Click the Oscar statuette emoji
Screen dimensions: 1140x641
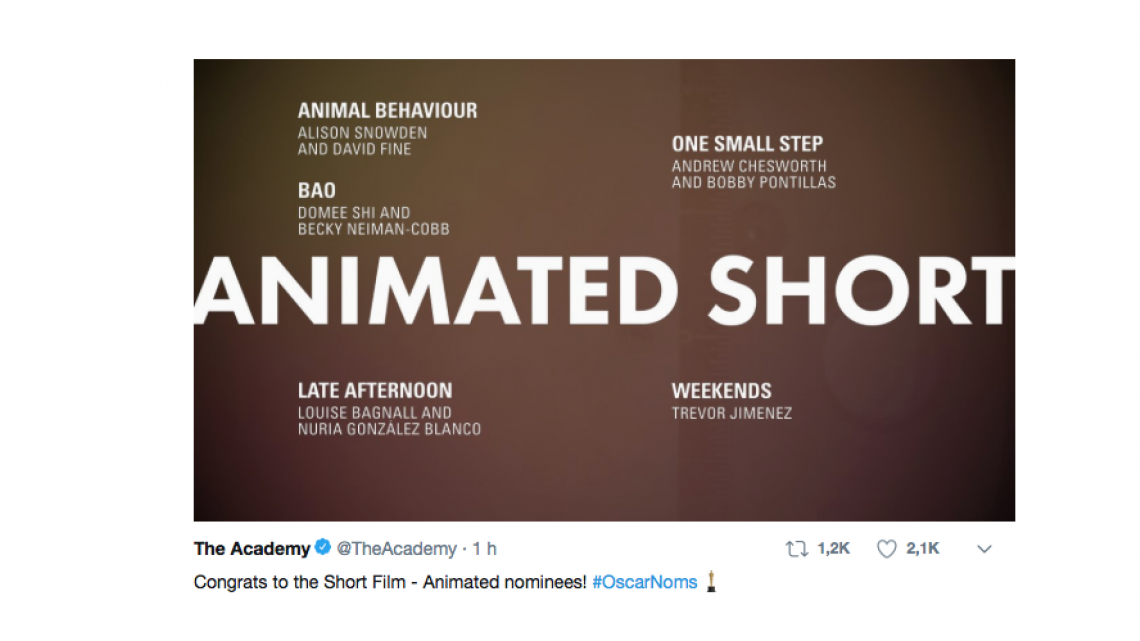(710, 581)
